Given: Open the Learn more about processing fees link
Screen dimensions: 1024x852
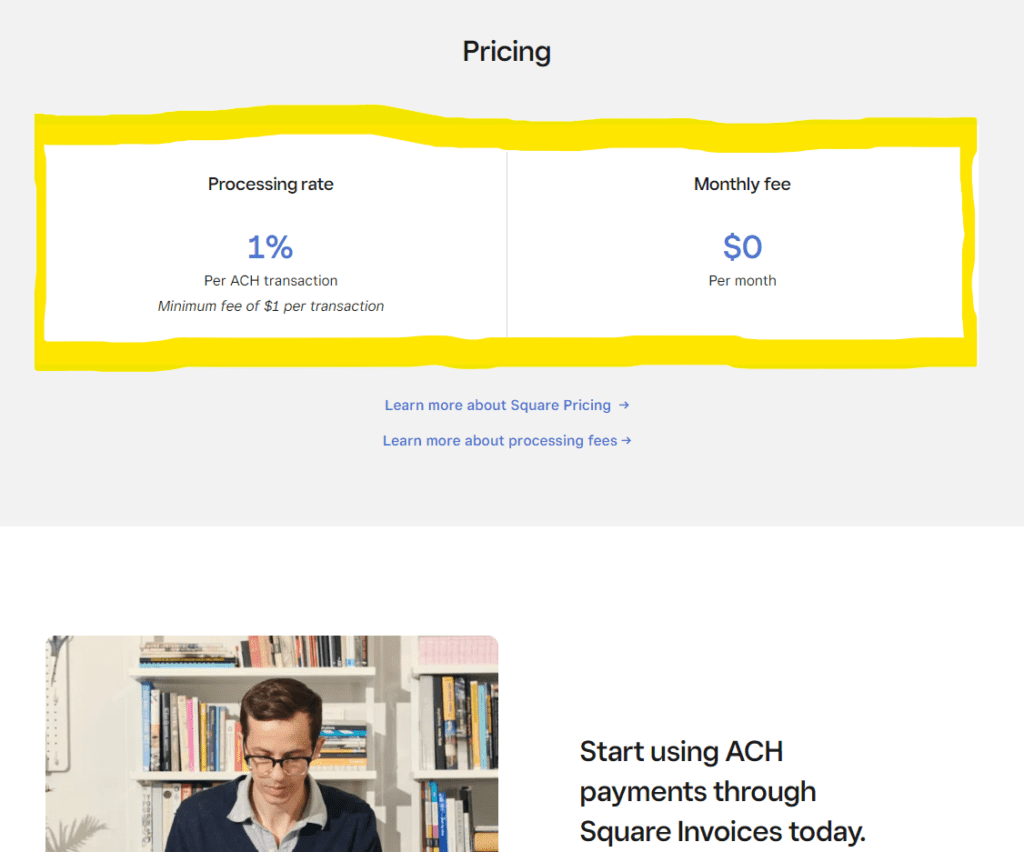Looking at the screenshot, I should [x=499, y=440].
